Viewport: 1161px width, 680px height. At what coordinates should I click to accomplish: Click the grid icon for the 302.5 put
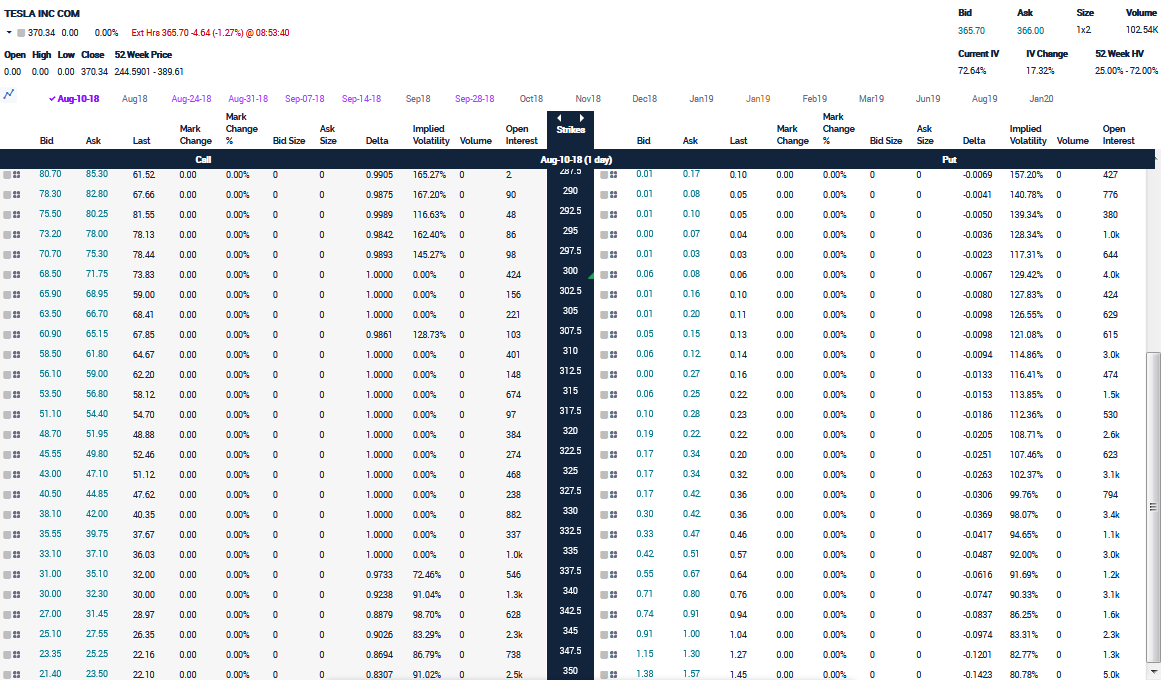tap(614, 295)
